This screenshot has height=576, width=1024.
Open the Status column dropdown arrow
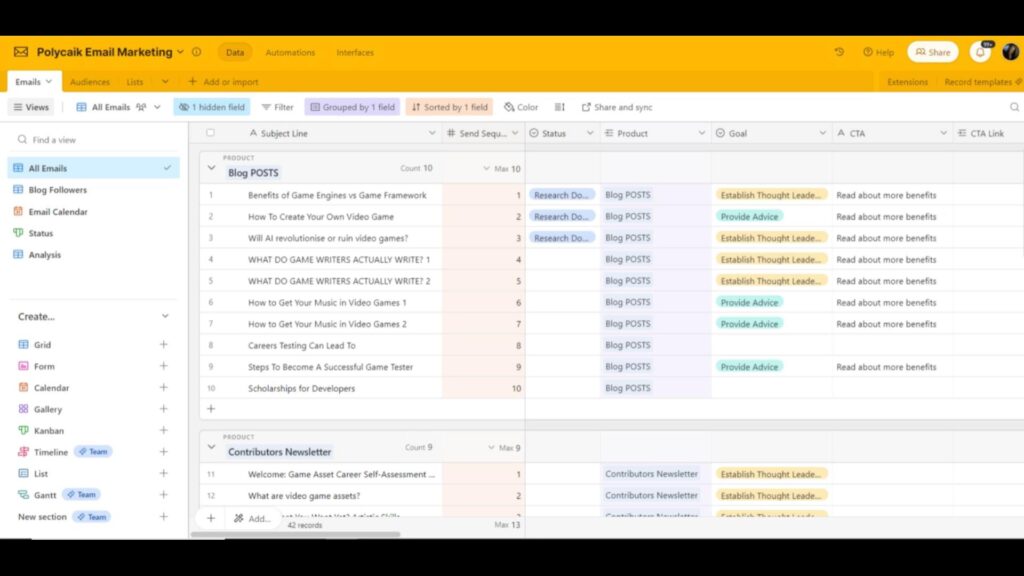[588, 133]
